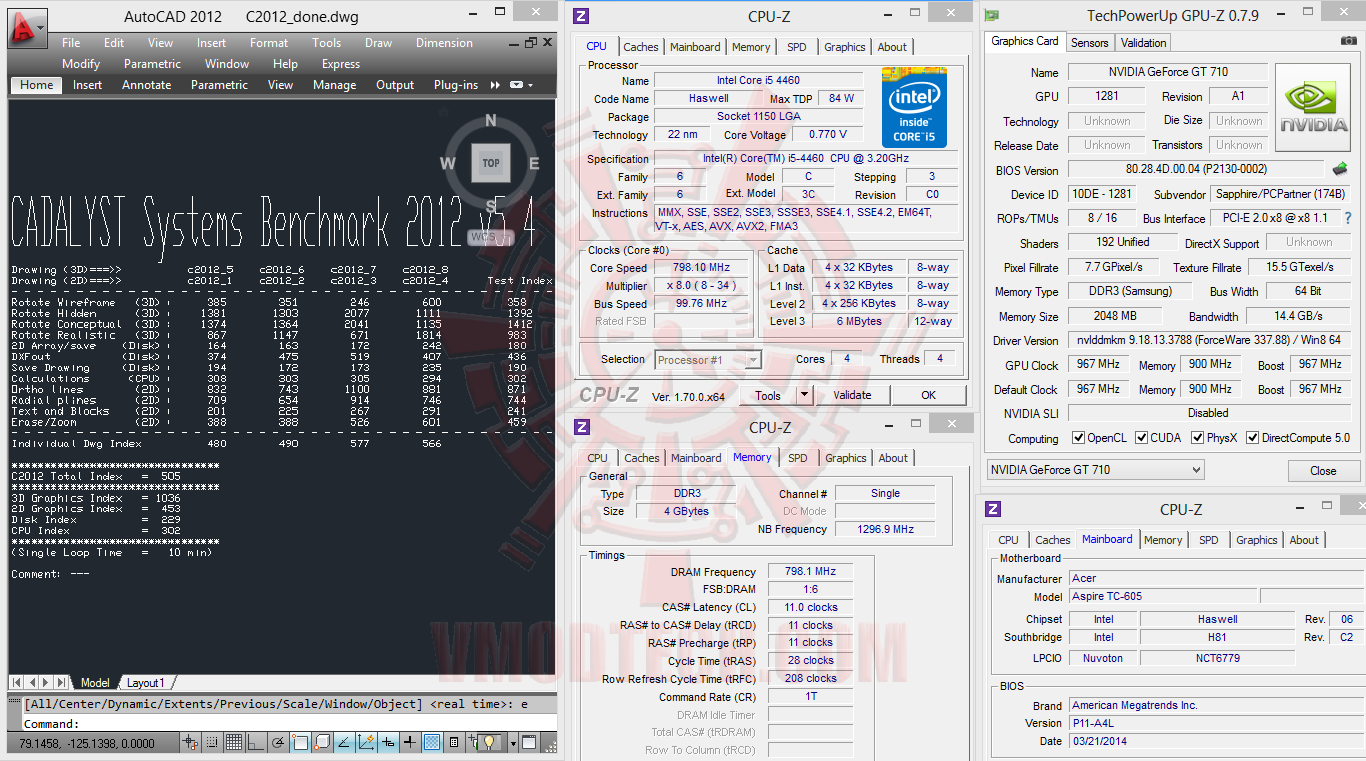Click the 'Aspire TC-605' model field
The height and width of the screenshot is (761, 1366).
(x=1164, y=597)
